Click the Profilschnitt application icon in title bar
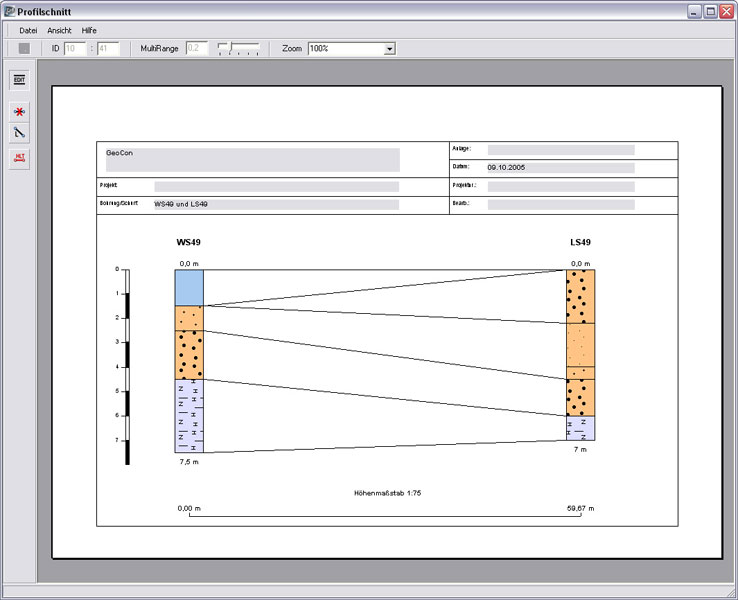 [x=9, y=10]
